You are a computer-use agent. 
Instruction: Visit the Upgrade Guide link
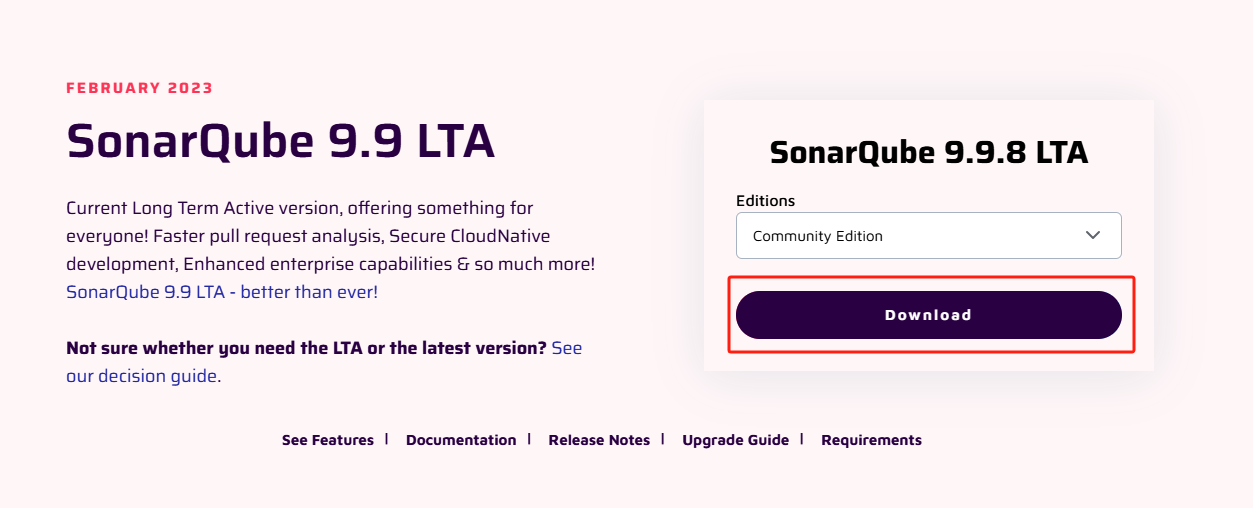coord(735,440)
